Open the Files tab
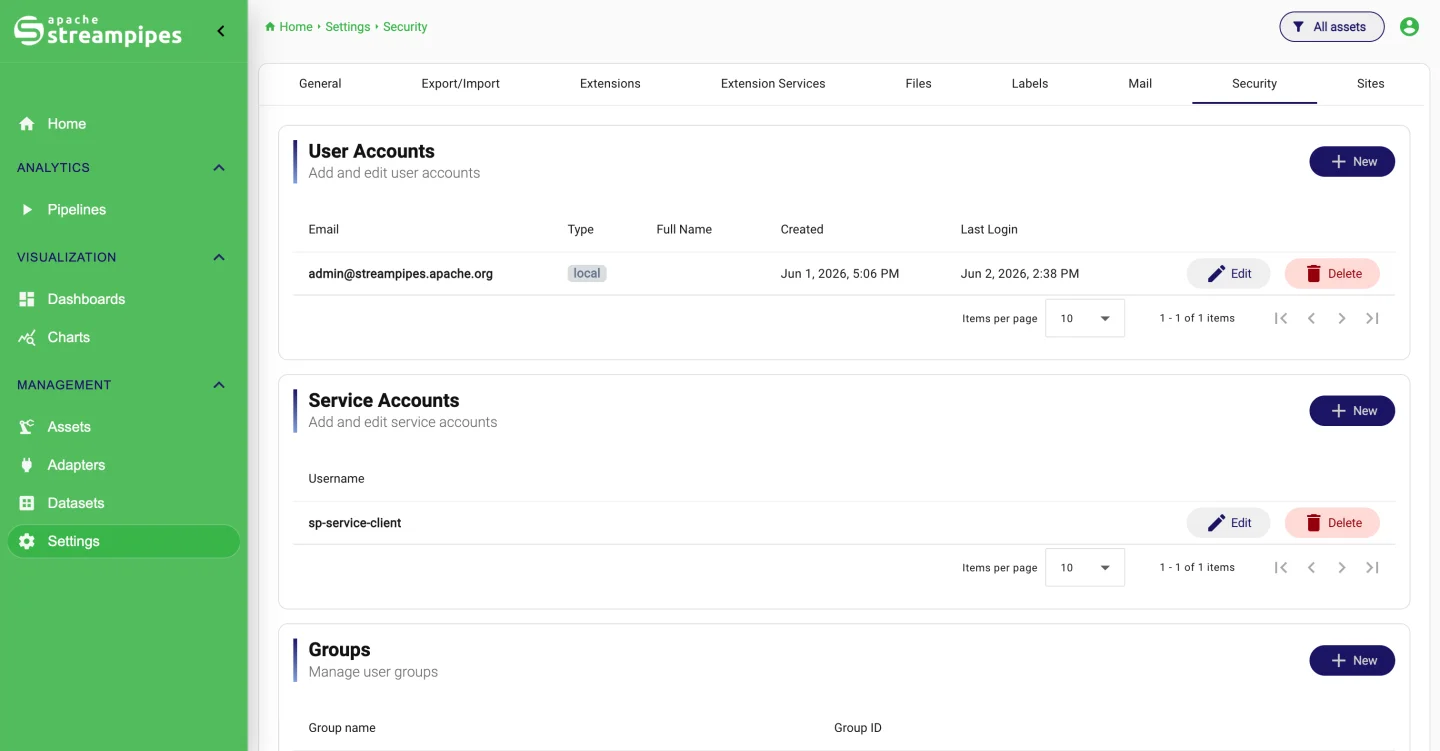 pos(918,84)
